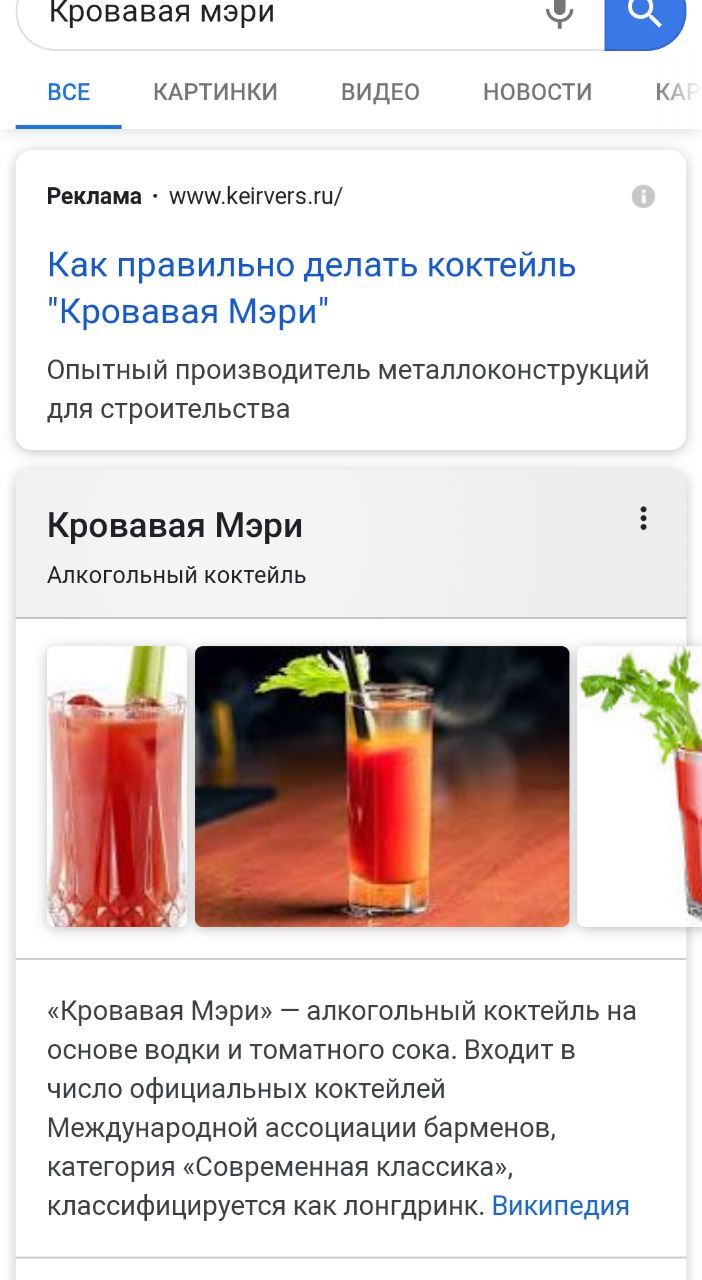View the crystal glass cocktail image
Image resolution: width=702 pixels, height=1280 pixels.
(x=117, y=786)
